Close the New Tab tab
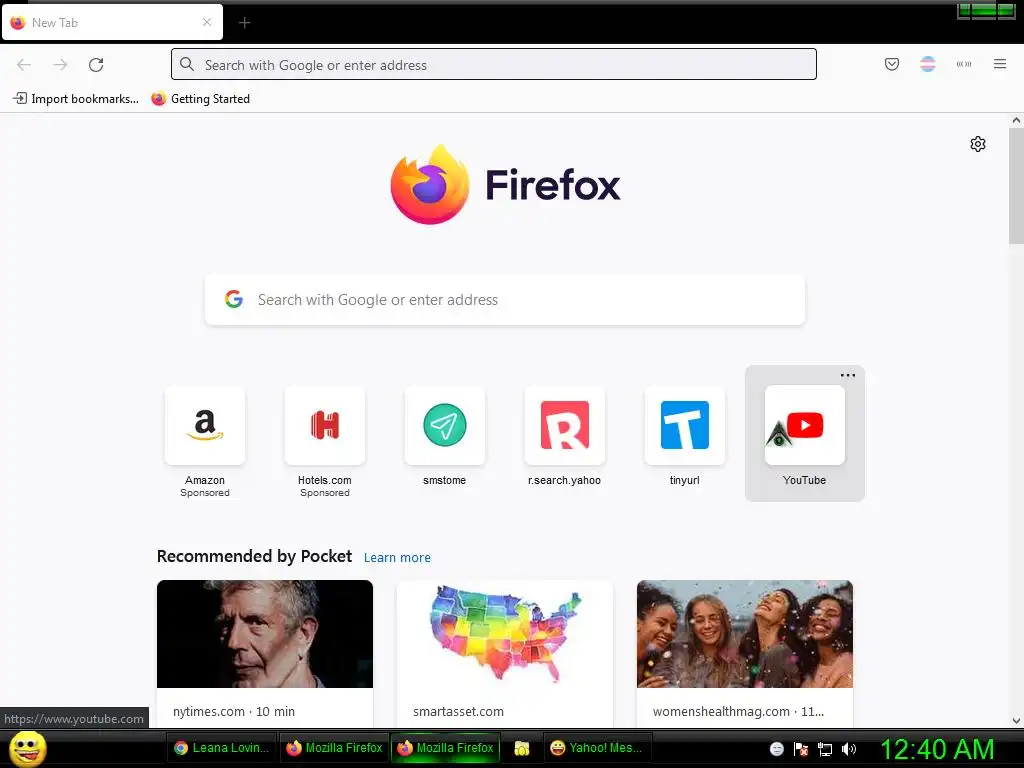The height and width of the screenshot is (768, 1024). tap(207, 22)
